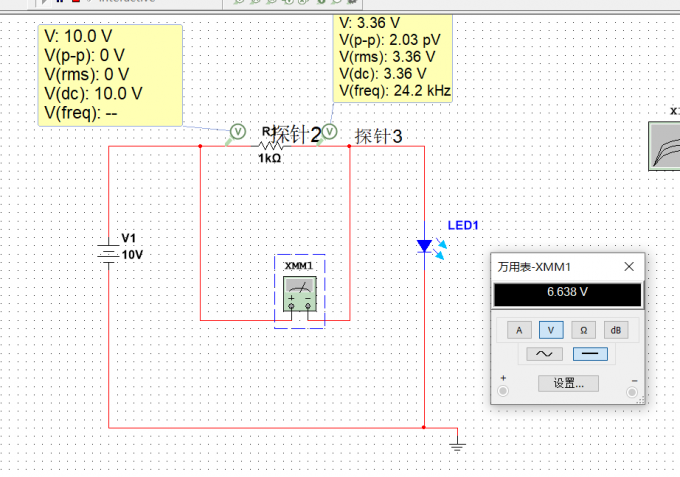This screenshot has width=680, height=477.
Task: Select the blue LED1 diode symbol
Action: coord(425,246)
